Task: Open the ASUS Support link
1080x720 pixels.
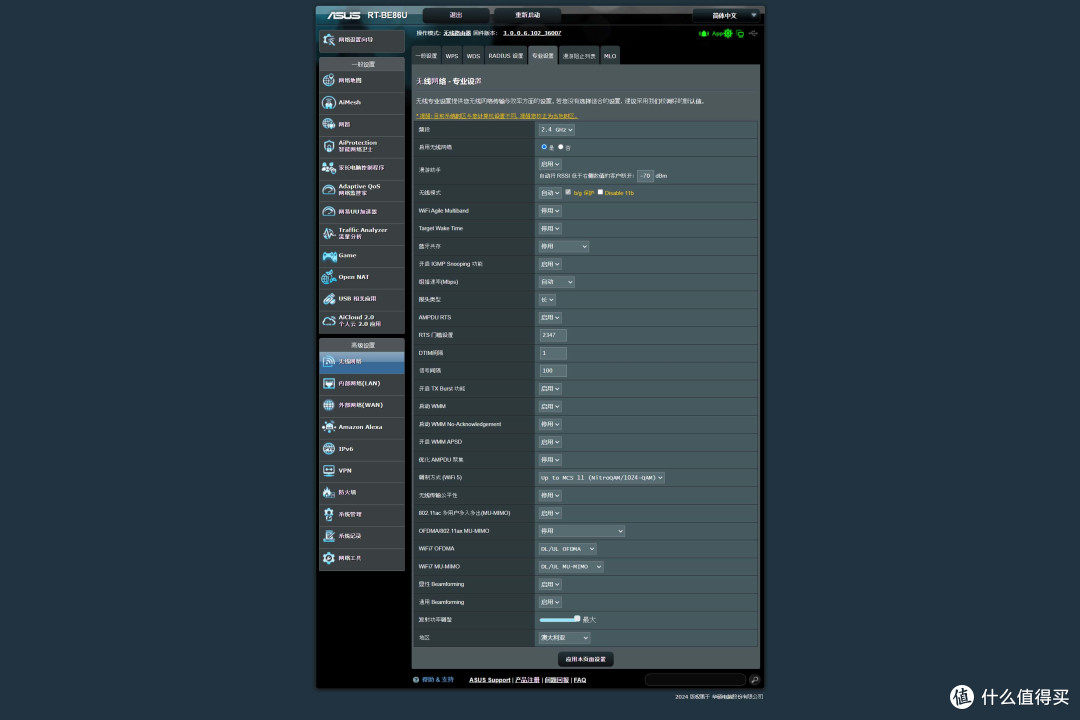Action: click(490, 680)
